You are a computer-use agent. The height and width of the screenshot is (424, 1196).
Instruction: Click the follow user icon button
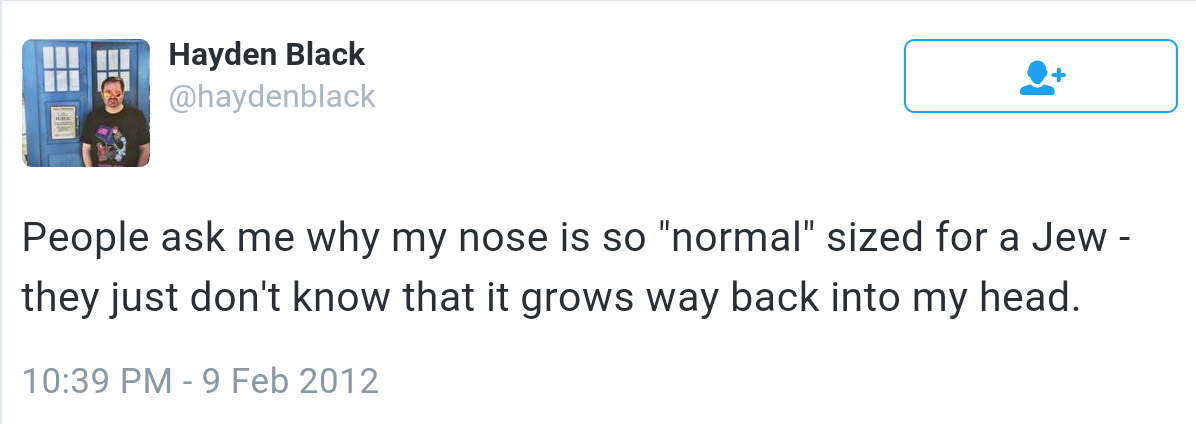[1040, 75]
